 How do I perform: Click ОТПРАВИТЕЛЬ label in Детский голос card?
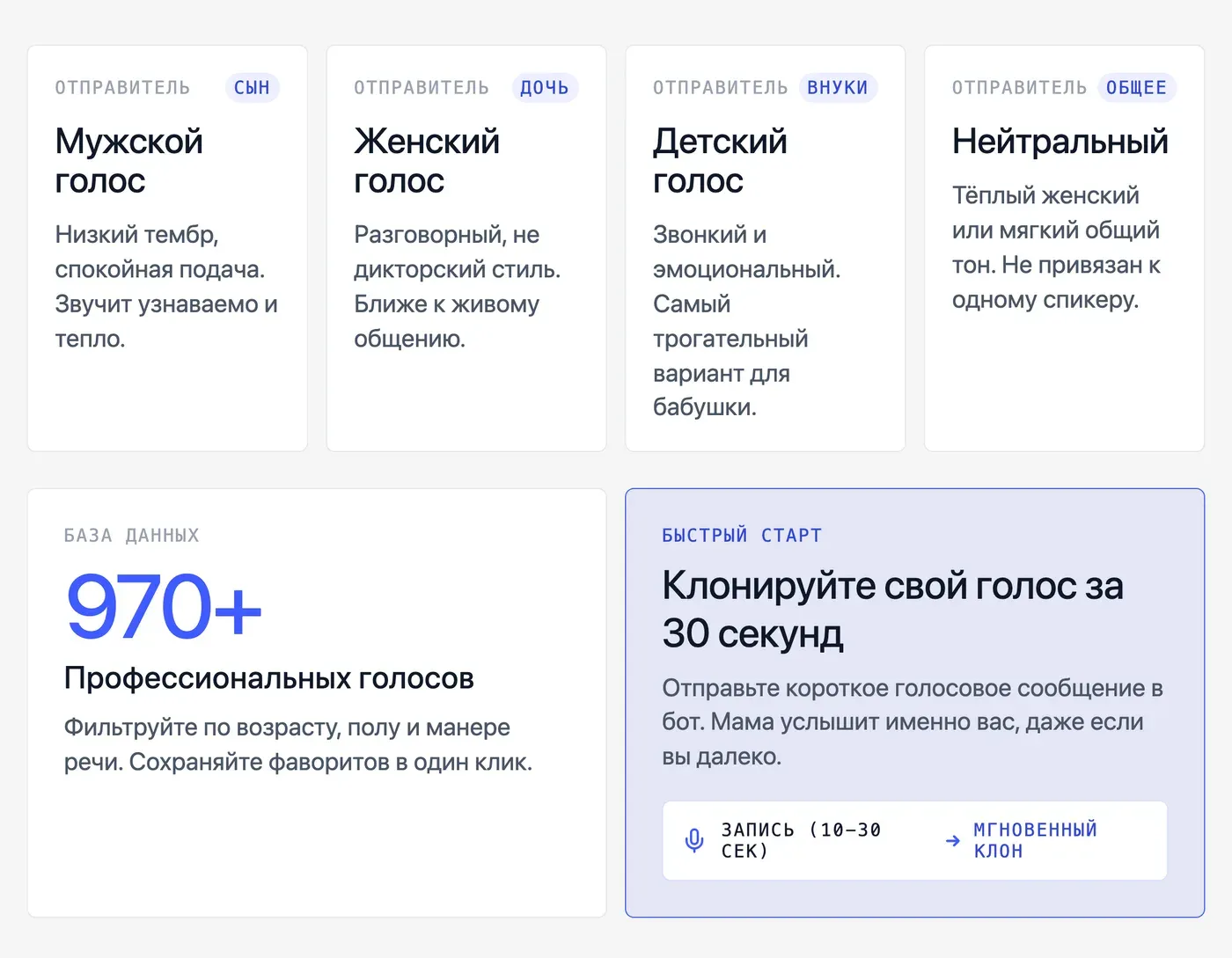(721, 88)
